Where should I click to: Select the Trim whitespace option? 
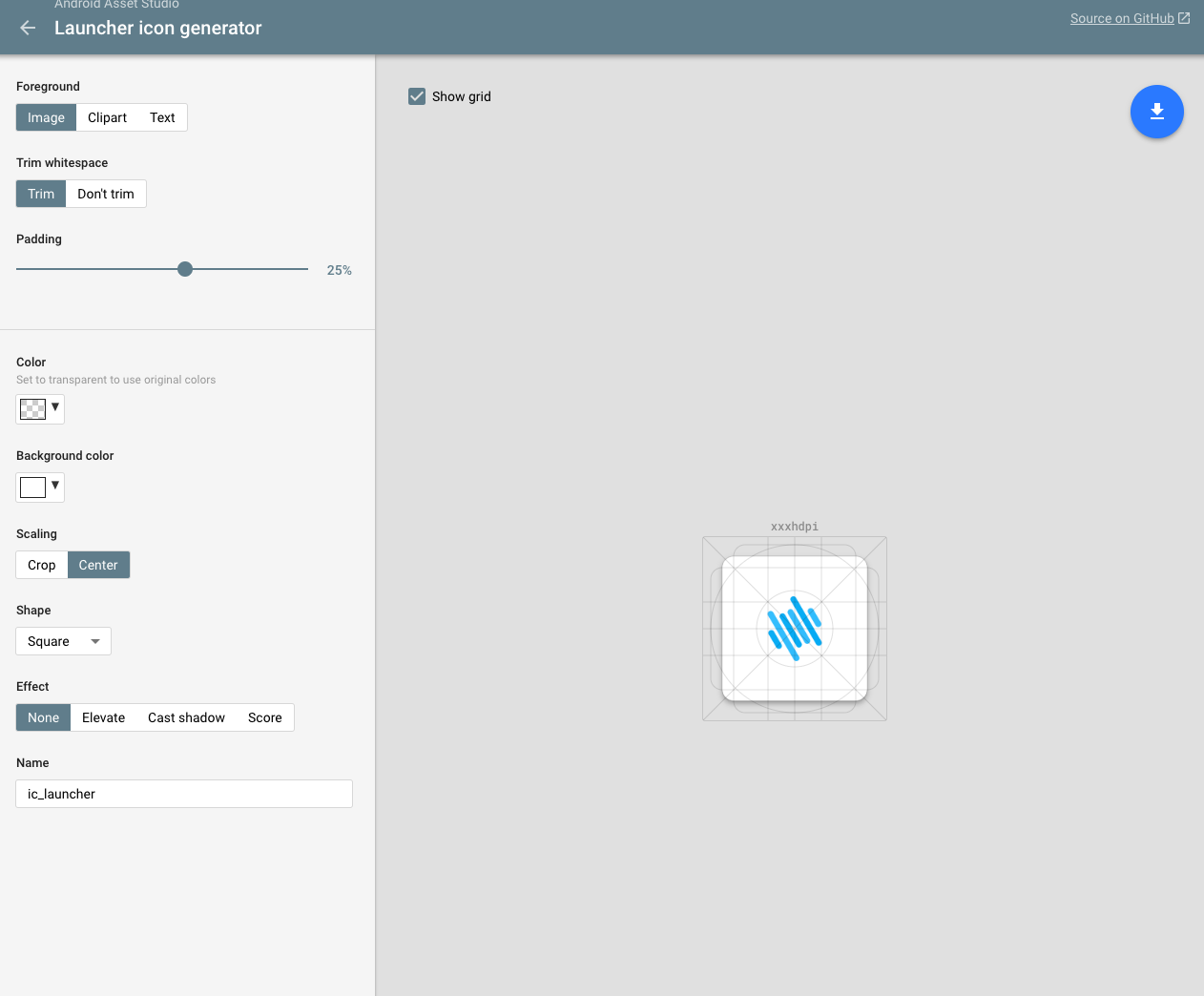pyautogui.click(x=41, y=194)
